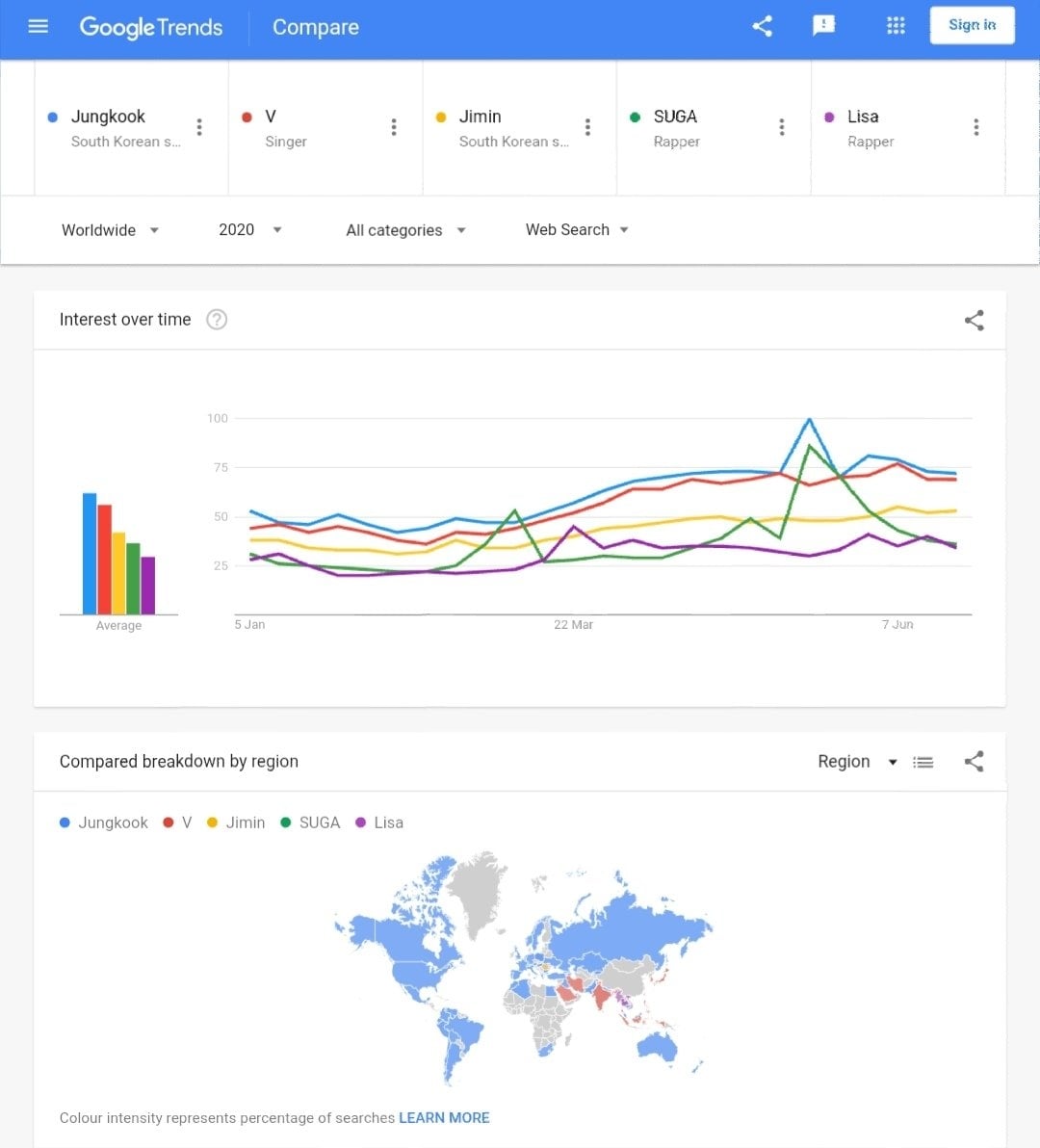1040x1148 pixels.
Task: Click the Compare header label
Action: (316, 27)
